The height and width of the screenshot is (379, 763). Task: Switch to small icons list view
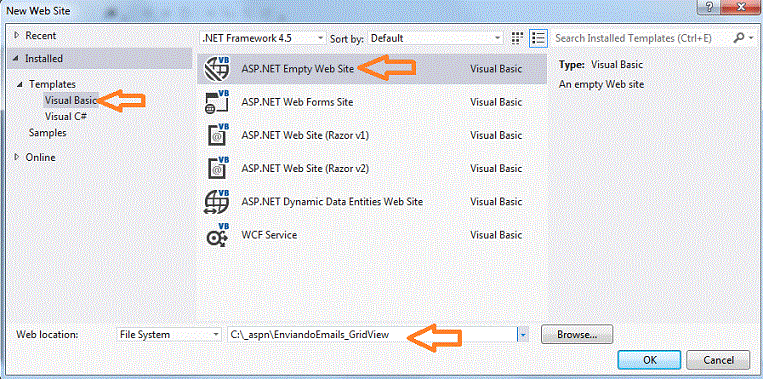[x=539, y=38]
